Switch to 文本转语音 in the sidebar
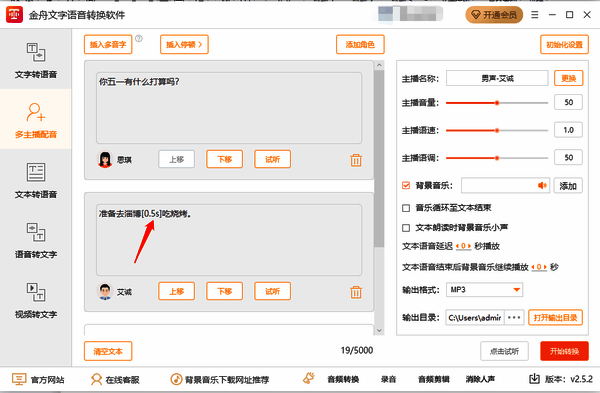The height and width of the screenshot is (393, 600). pyautogui.click(x=36, y=180)
